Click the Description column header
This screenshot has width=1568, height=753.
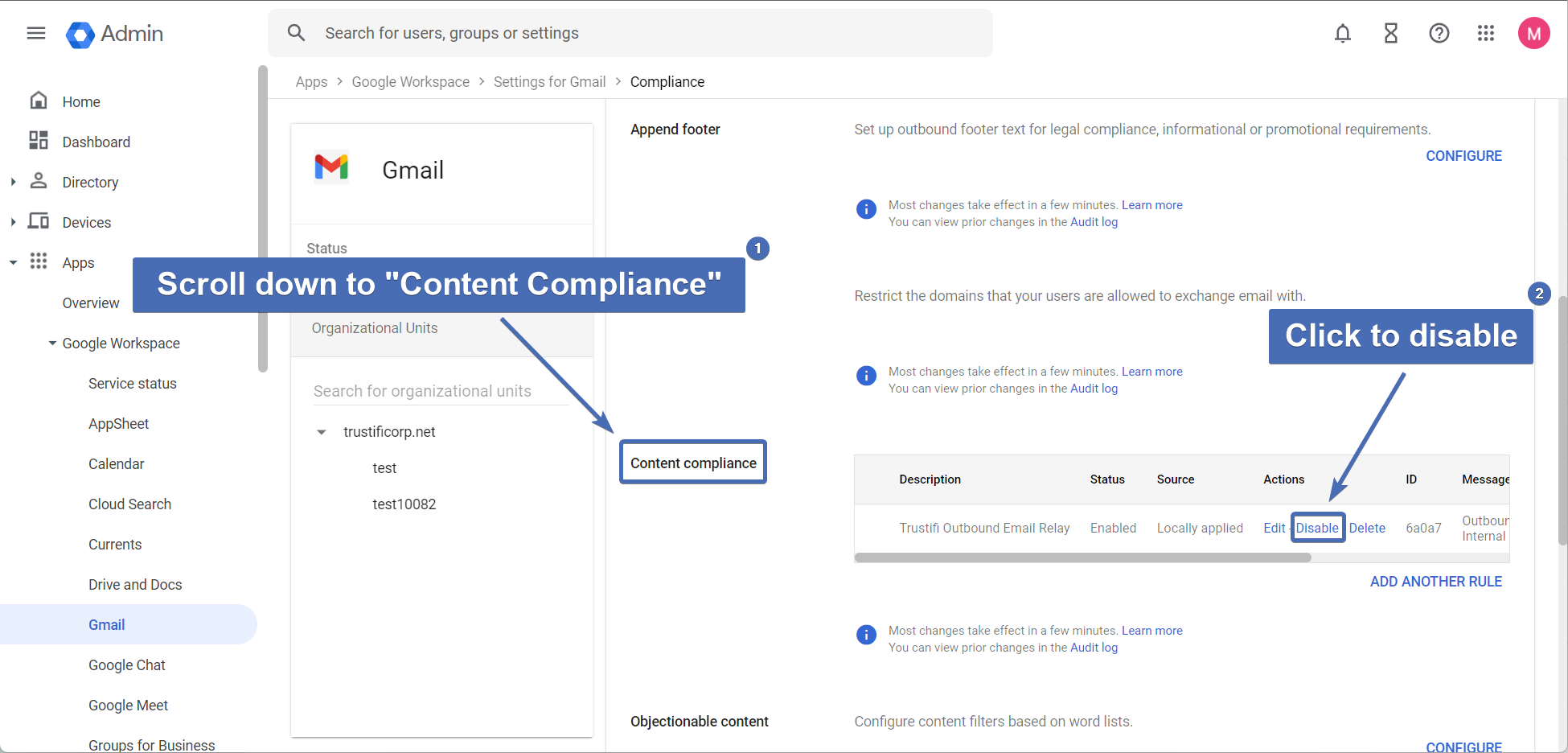coord(930,479)
